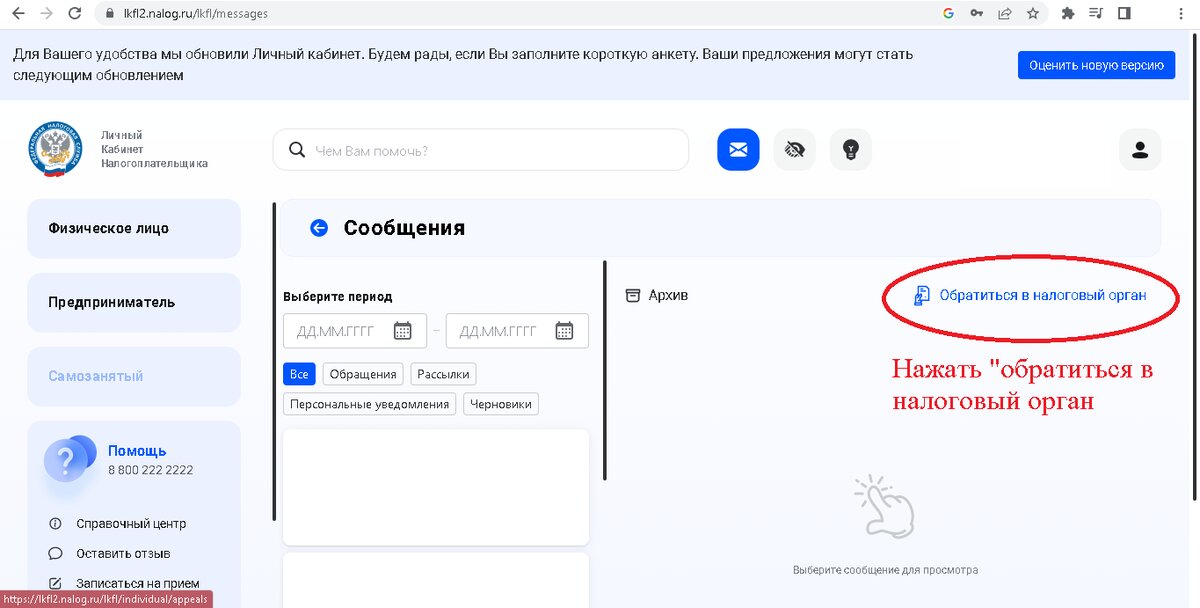Enable the visually impaired version via crossed-eye icon
Viewport: 1200px width, 608px height.
(x=794, y=149)
